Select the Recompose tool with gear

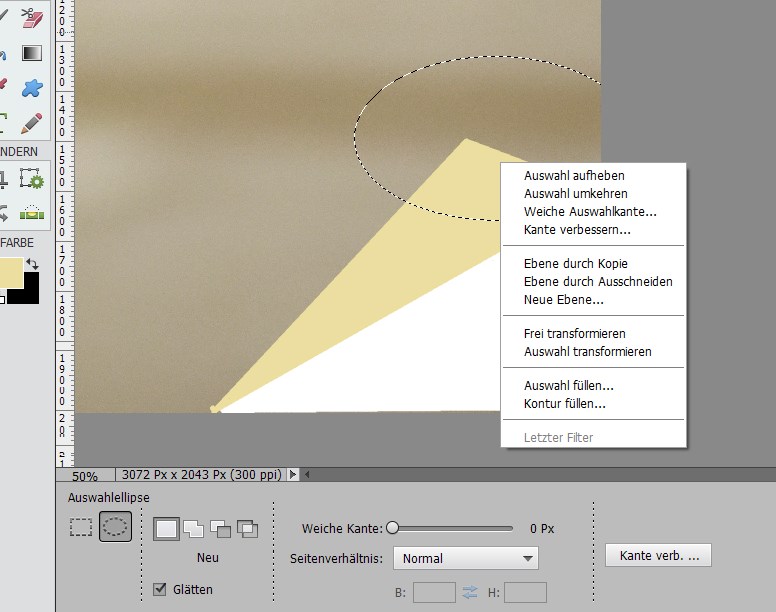click(x=32, y=179)
